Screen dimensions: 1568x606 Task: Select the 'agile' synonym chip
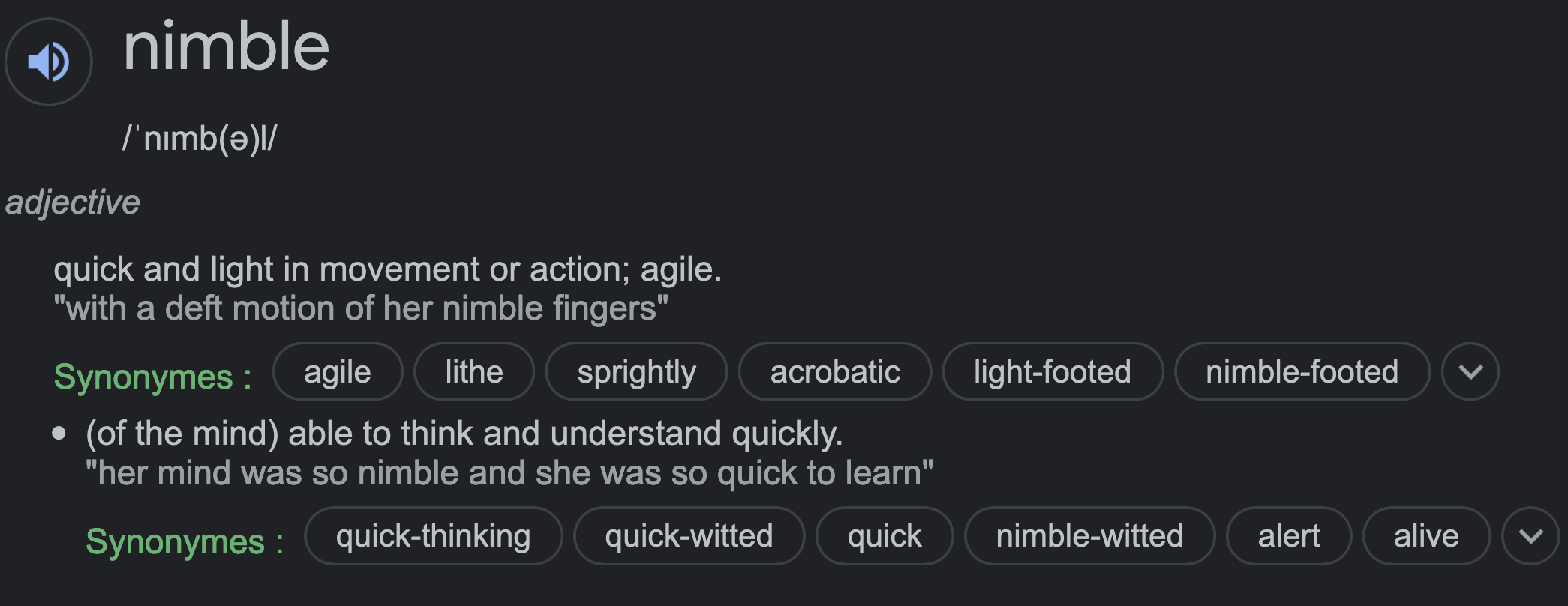[338, 371]
